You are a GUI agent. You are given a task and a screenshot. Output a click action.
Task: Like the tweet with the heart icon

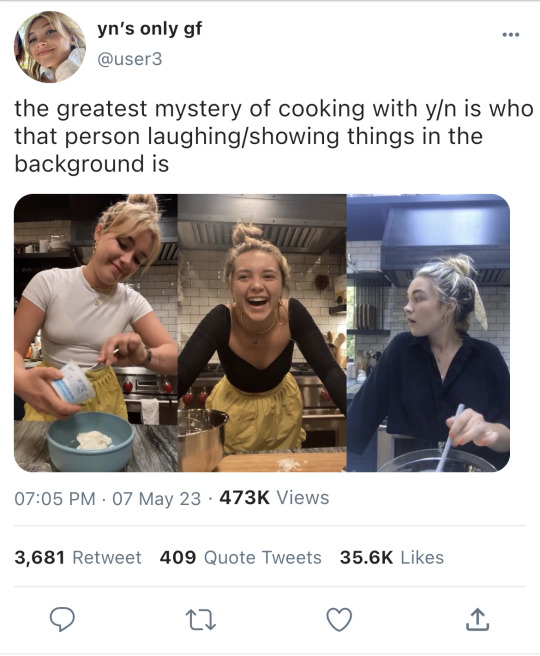[x=339, y=620]
